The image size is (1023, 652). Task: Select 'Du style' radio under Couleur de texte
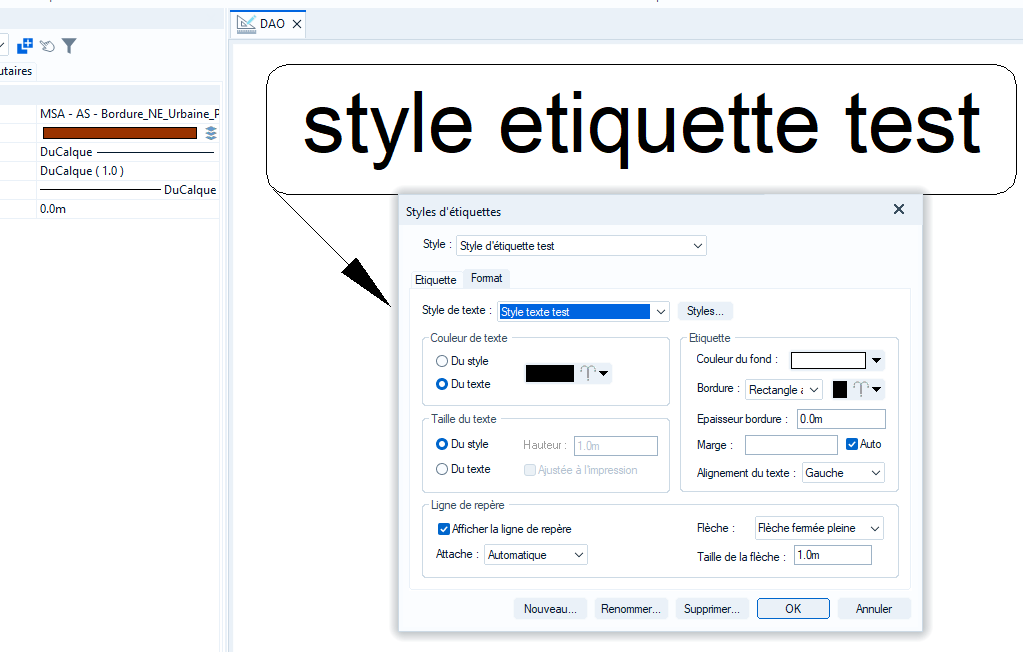442,361
